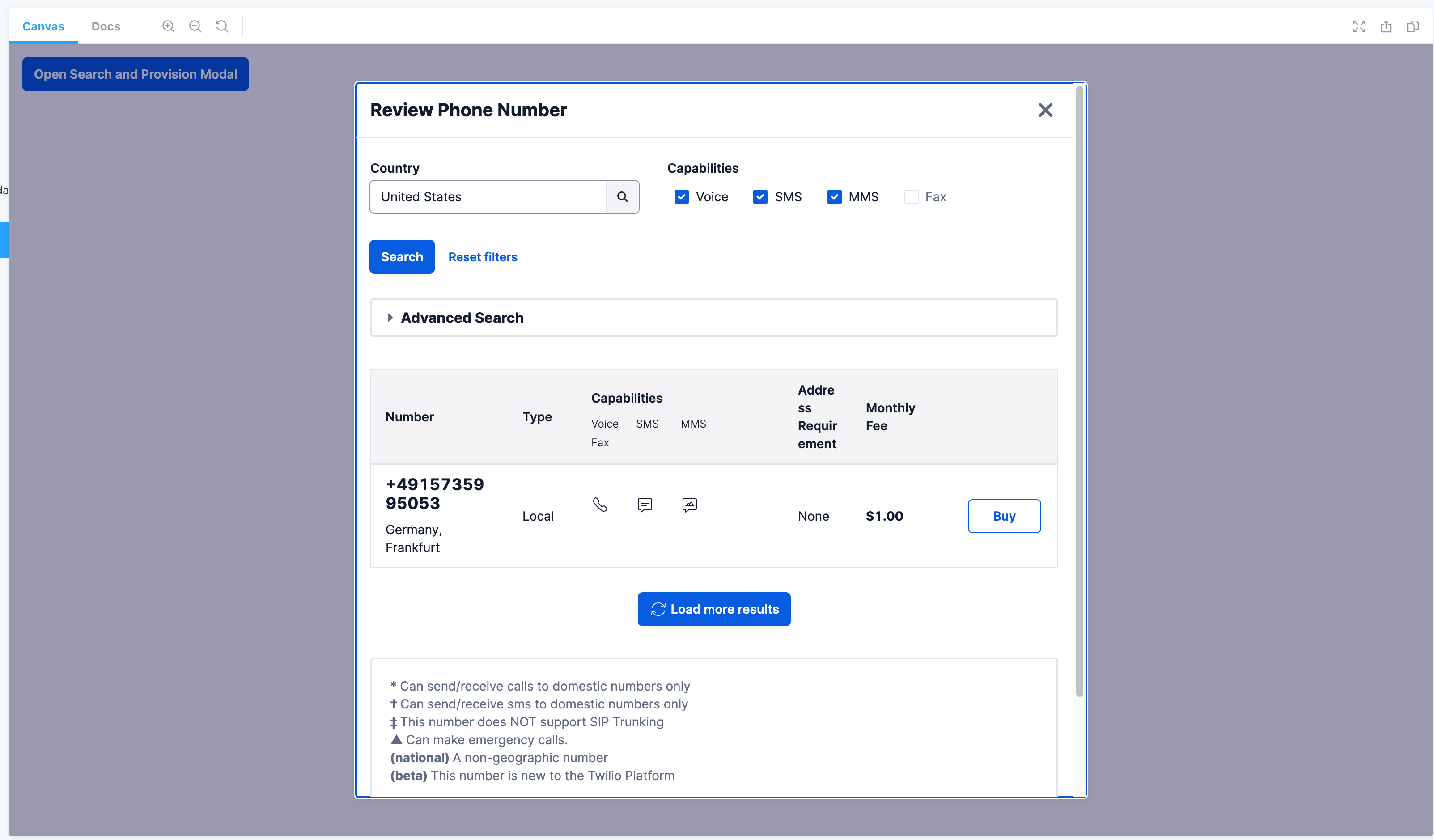1434x840 pixels.
Task: Click the Reset filters link
Action: [x=483, y=257]
